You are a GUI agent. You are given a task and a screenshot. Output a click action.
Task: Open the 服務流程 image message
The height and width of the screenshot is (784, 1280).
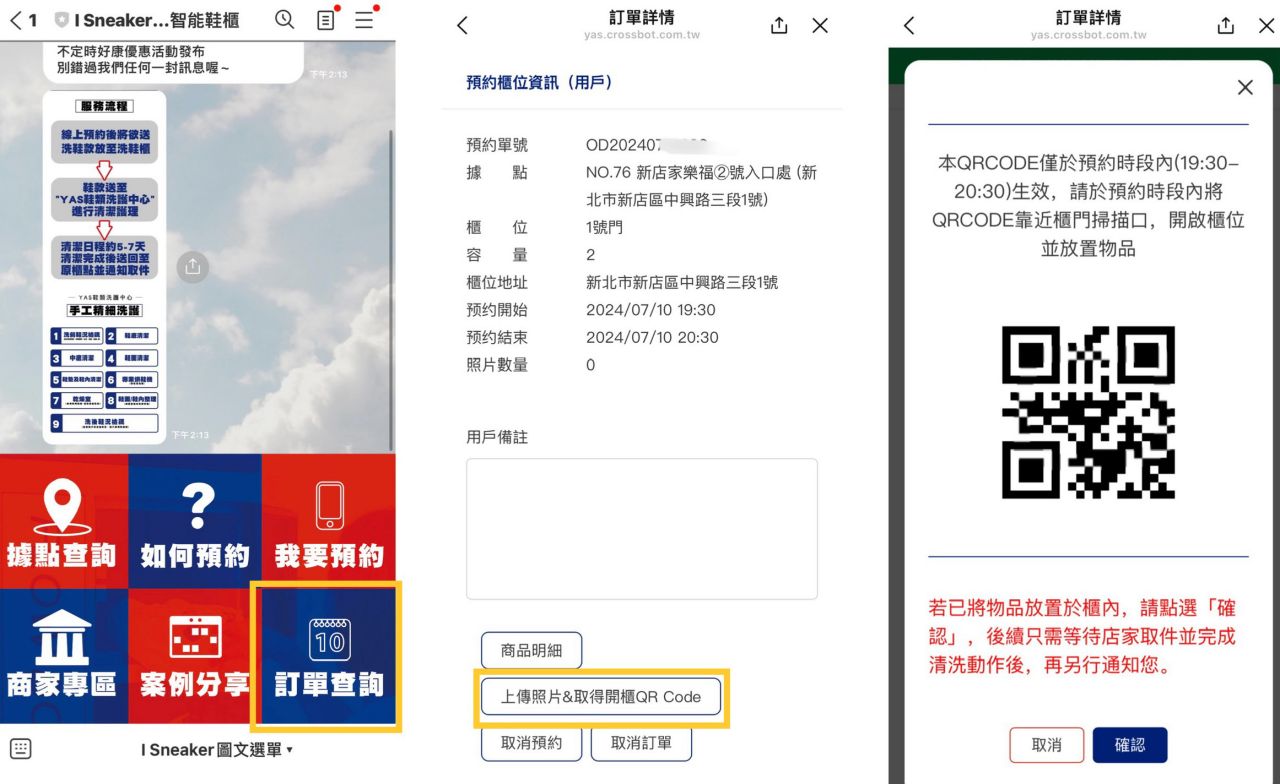104,267
